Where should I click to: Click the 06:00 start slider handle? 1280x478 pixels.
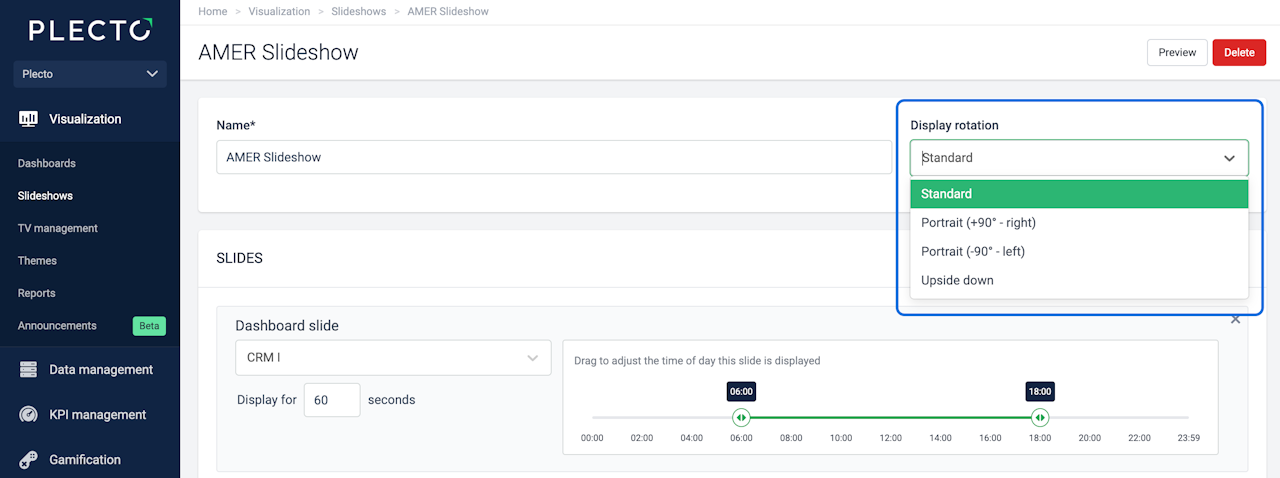click(x=741, y=417)
